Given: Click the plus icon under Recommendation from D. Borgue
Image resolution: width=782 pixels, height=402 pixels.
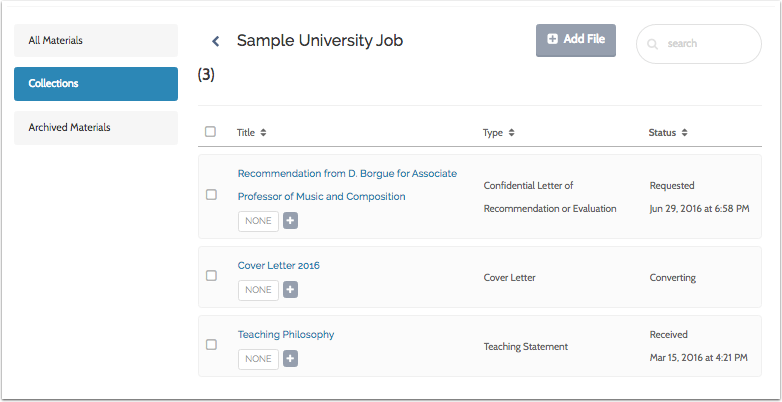Looking at the screenshot, I should click(290, 220).
